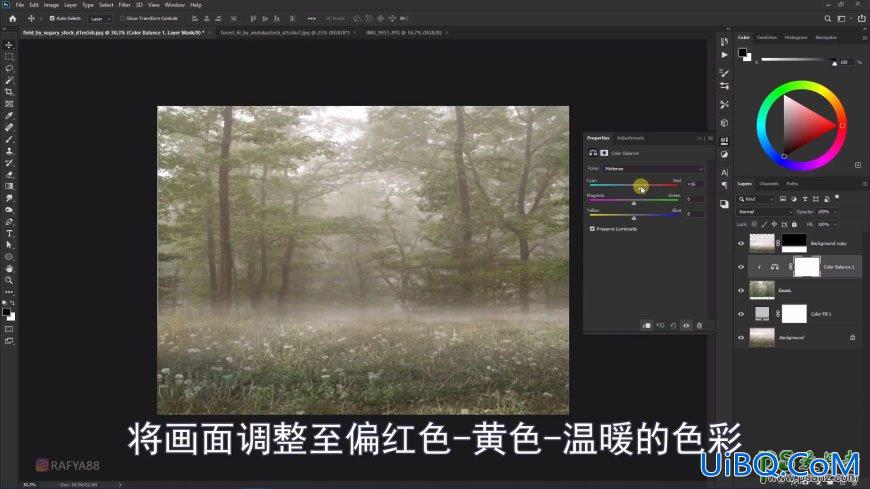Viewport: 870px width, 489px height.
Task: Switch to the Swatches tab
Action: coord(767,37)
